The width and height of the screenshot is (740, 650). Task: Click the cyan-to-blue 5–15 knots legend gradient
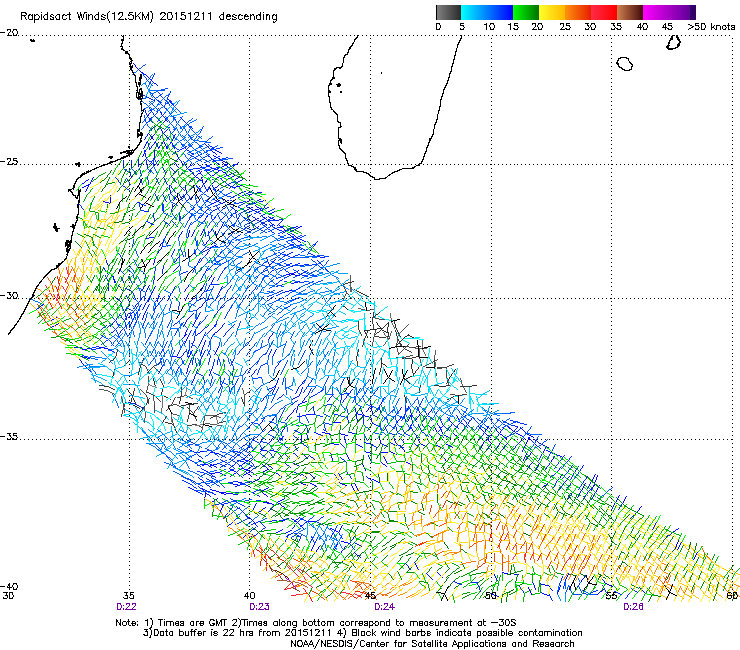pyautogui.click(x=487, y=12)
